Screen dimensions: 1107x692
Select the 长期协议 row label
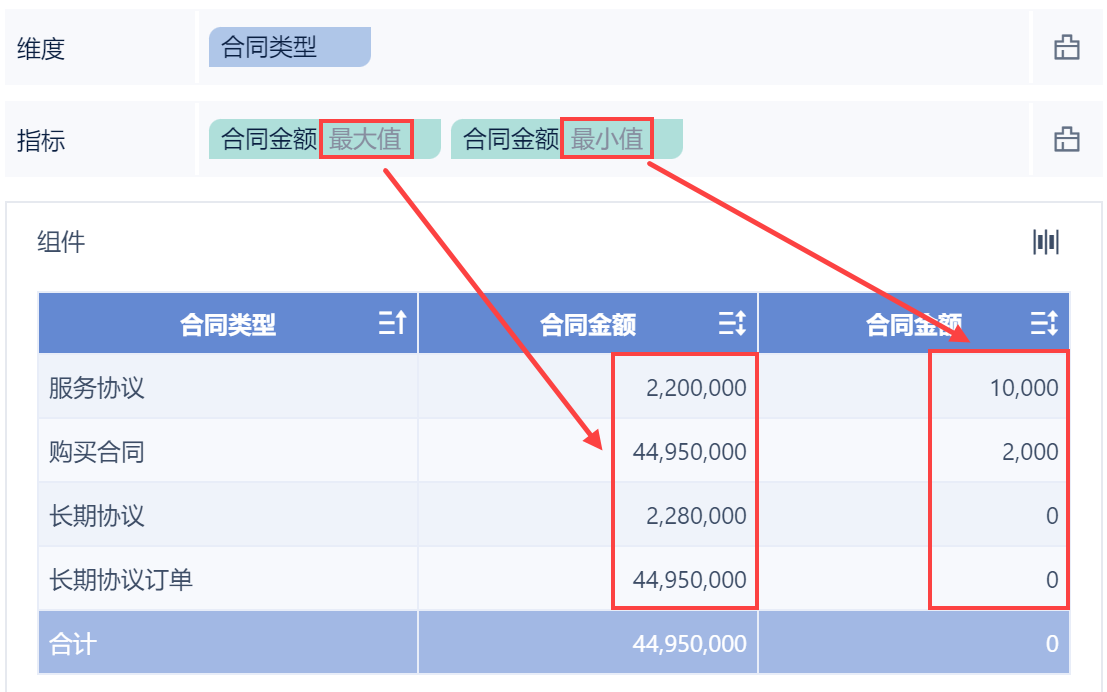[97, 515]
